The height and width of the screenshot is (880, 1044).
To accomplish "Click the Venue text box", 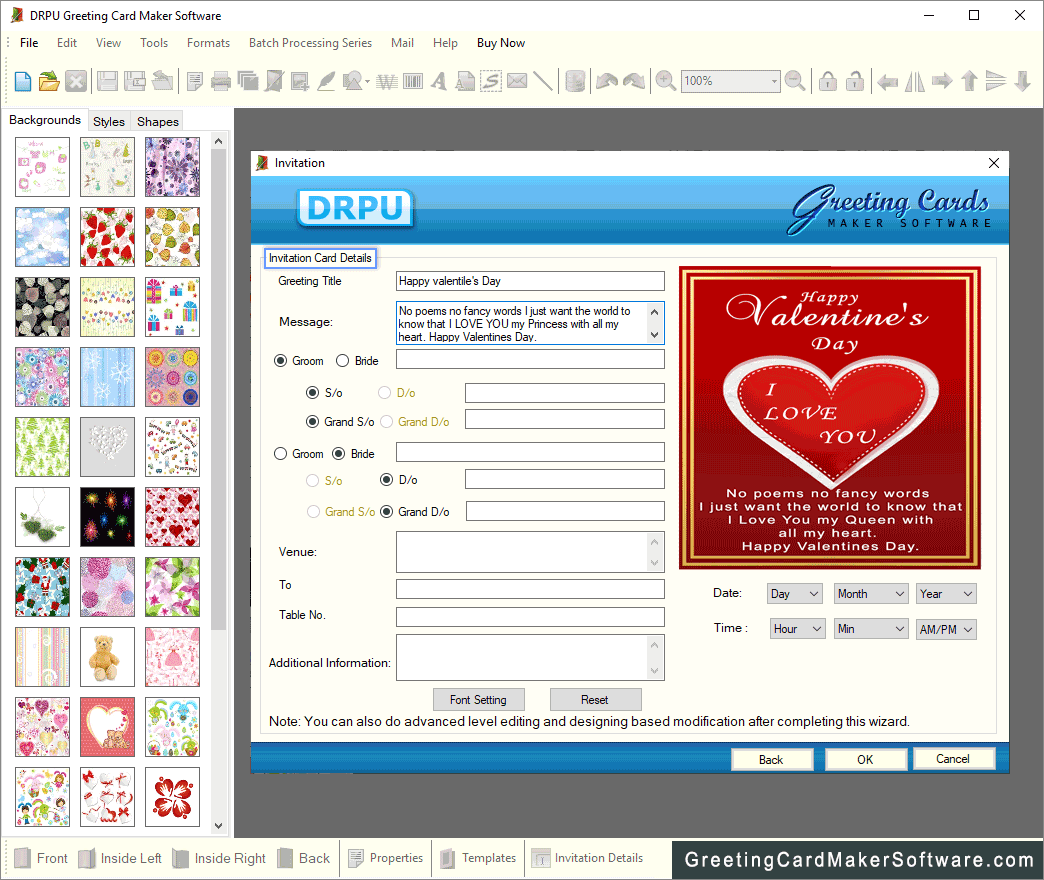I will [x=530, y=552].
